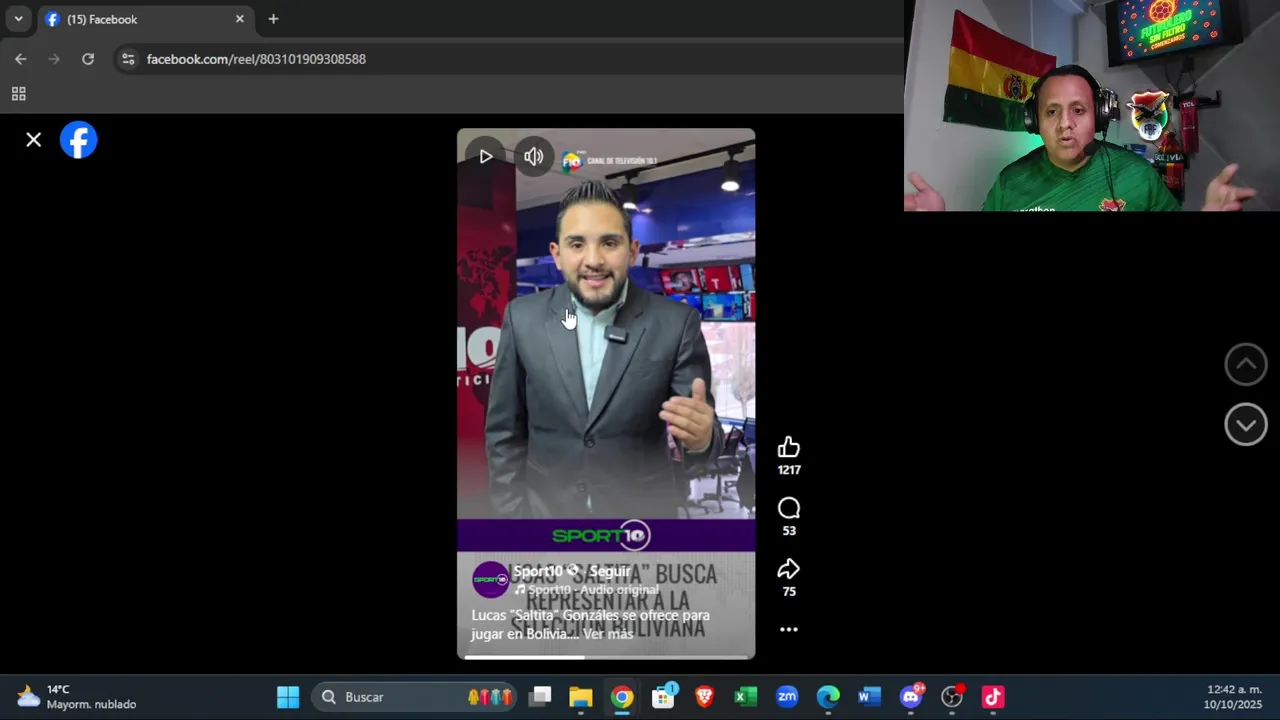This screenshot has height=720, width=1280.
Task: Open Task View on the taskbar
Action: click(x=540, y=697)
